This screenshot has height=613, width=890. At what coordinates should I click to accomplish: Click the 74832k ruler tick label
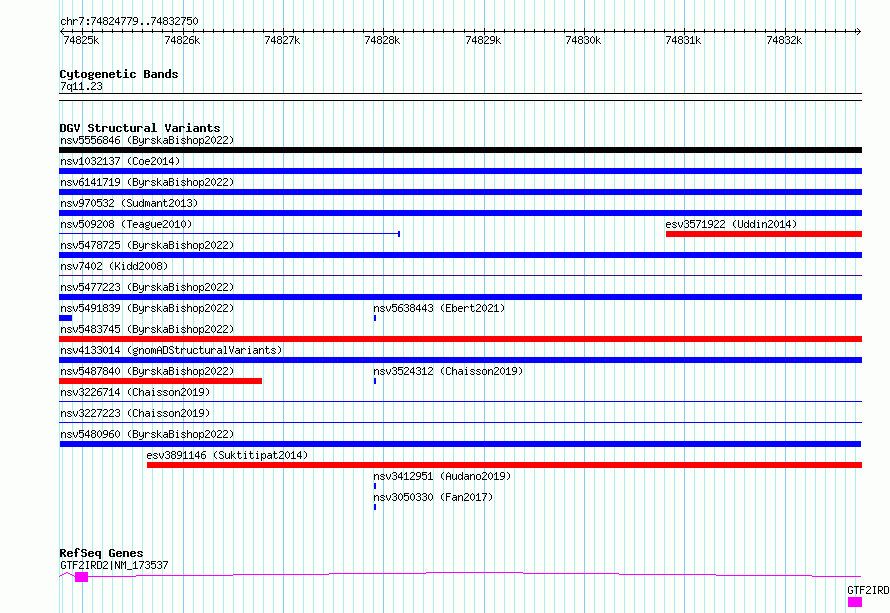point(784,40)
